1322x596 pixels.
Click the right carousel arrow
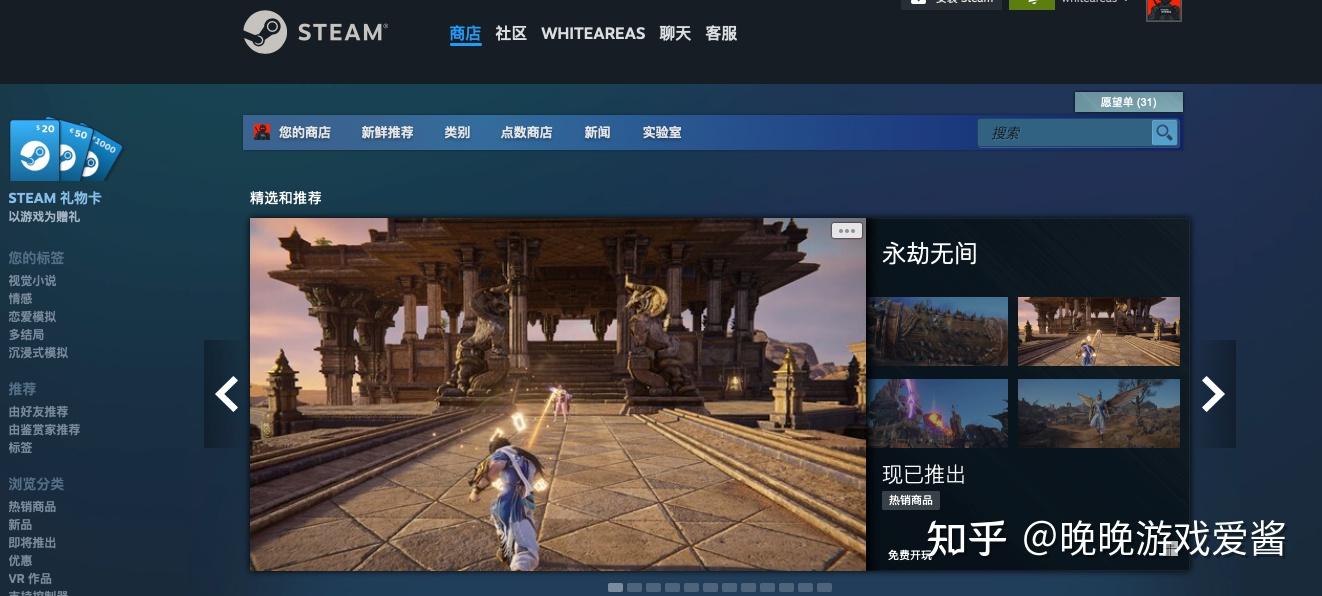(x=1212, y=394)
